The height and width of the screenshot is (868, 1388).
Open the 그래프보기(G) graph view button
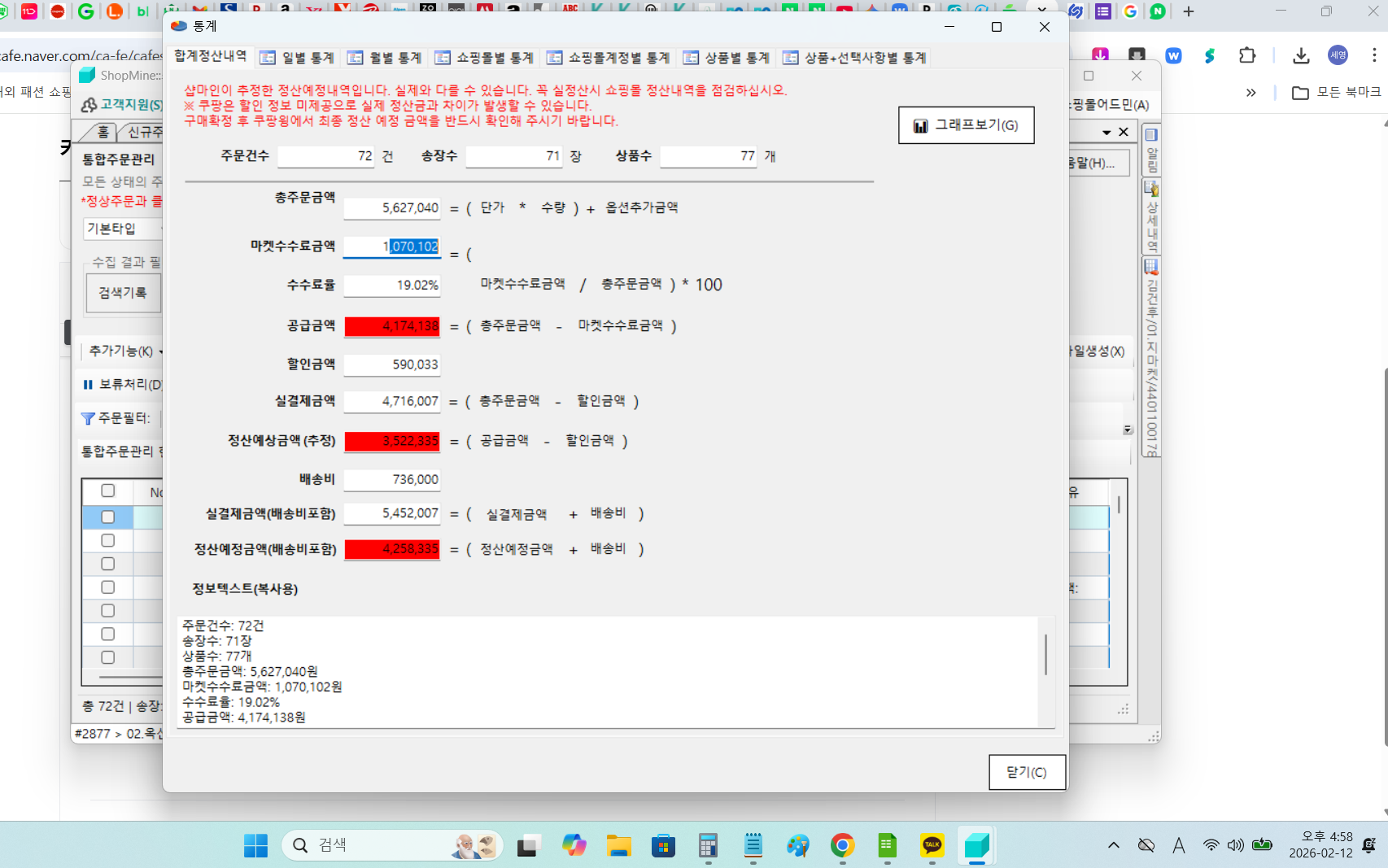point(966,125)
